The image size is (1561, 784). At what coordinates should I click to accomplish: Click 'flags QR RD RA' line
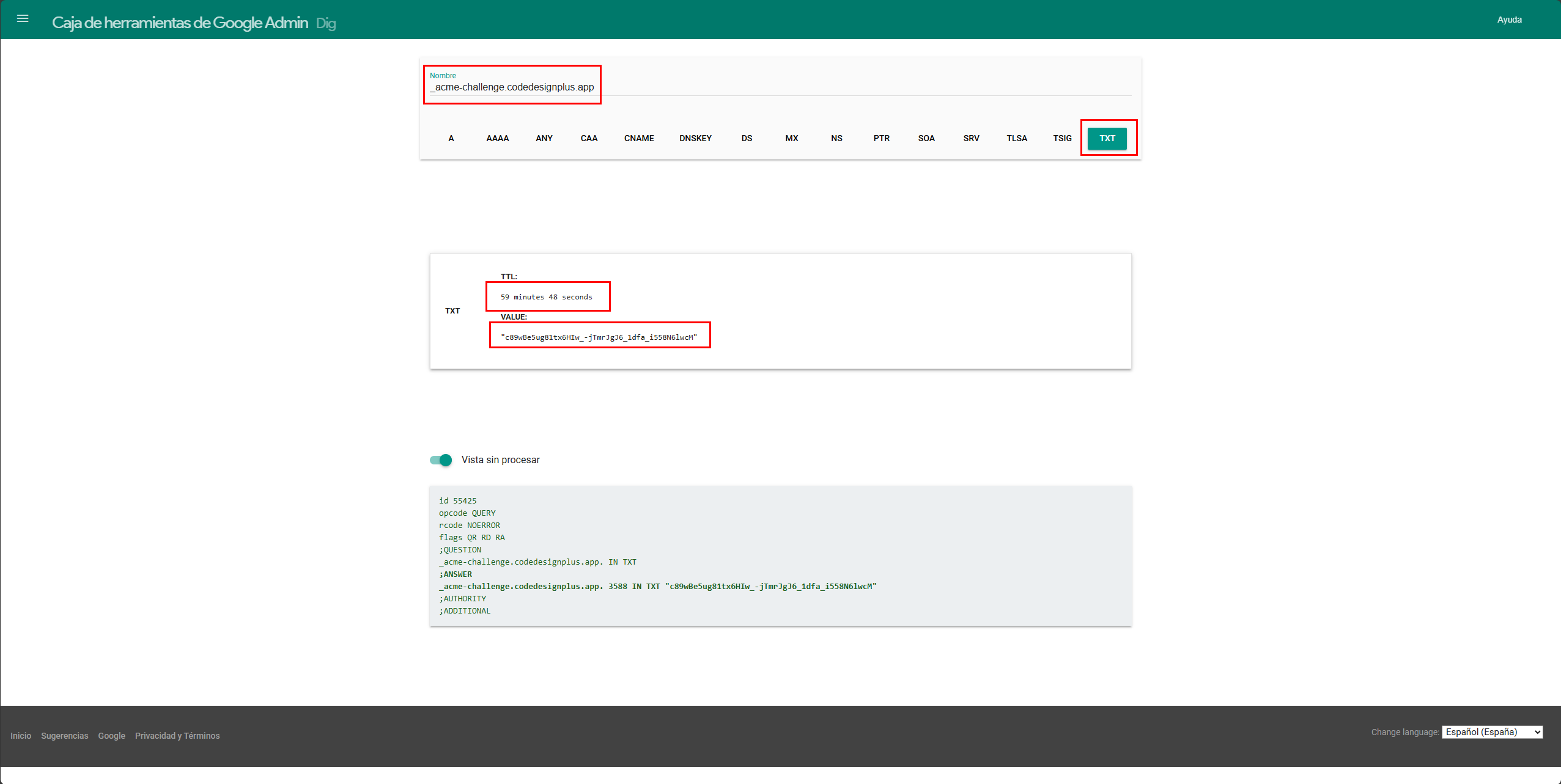coord(472,537)
